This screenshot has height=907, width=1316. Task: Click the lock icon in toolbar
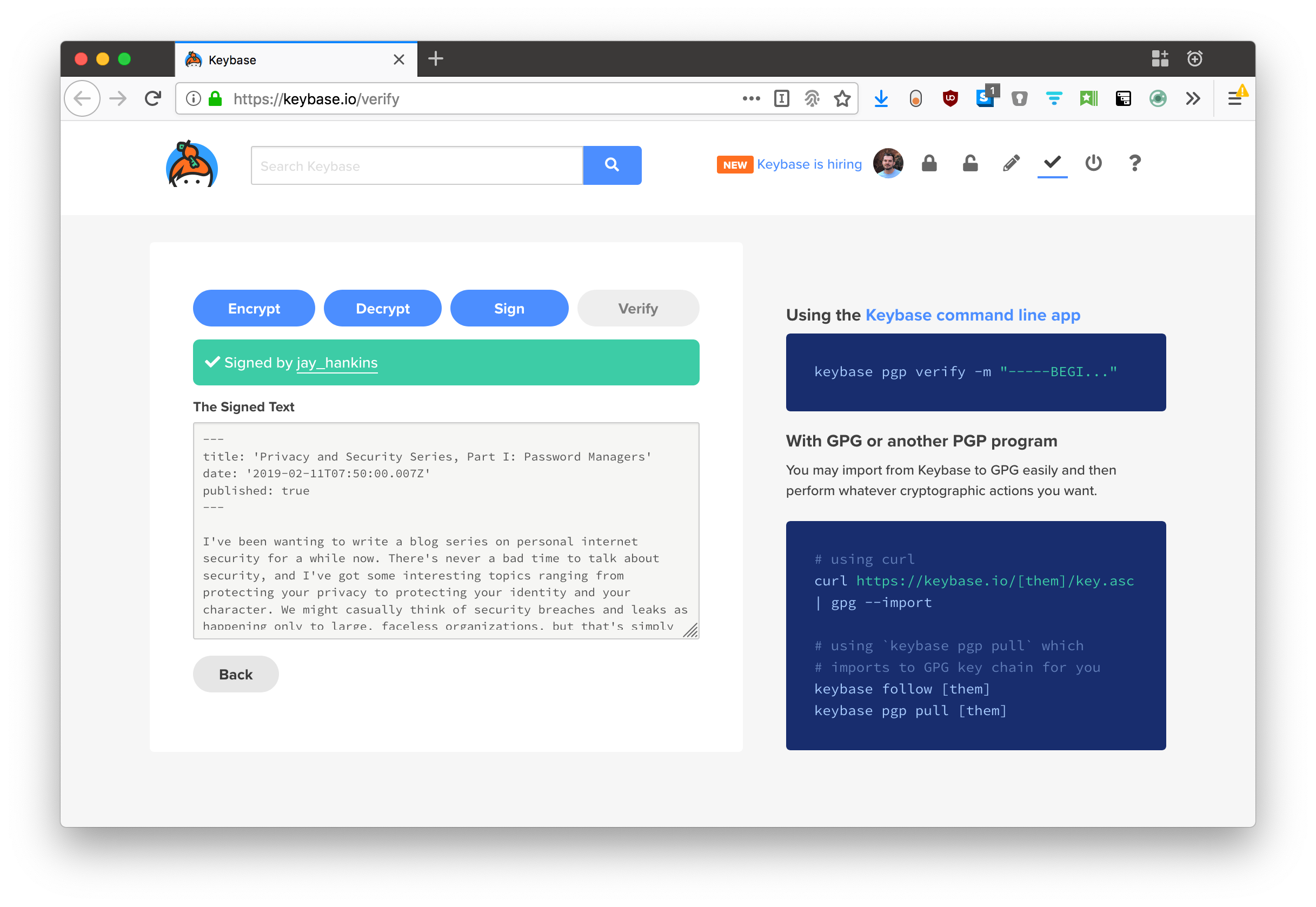pyautogui.click(x=930, y=163)
